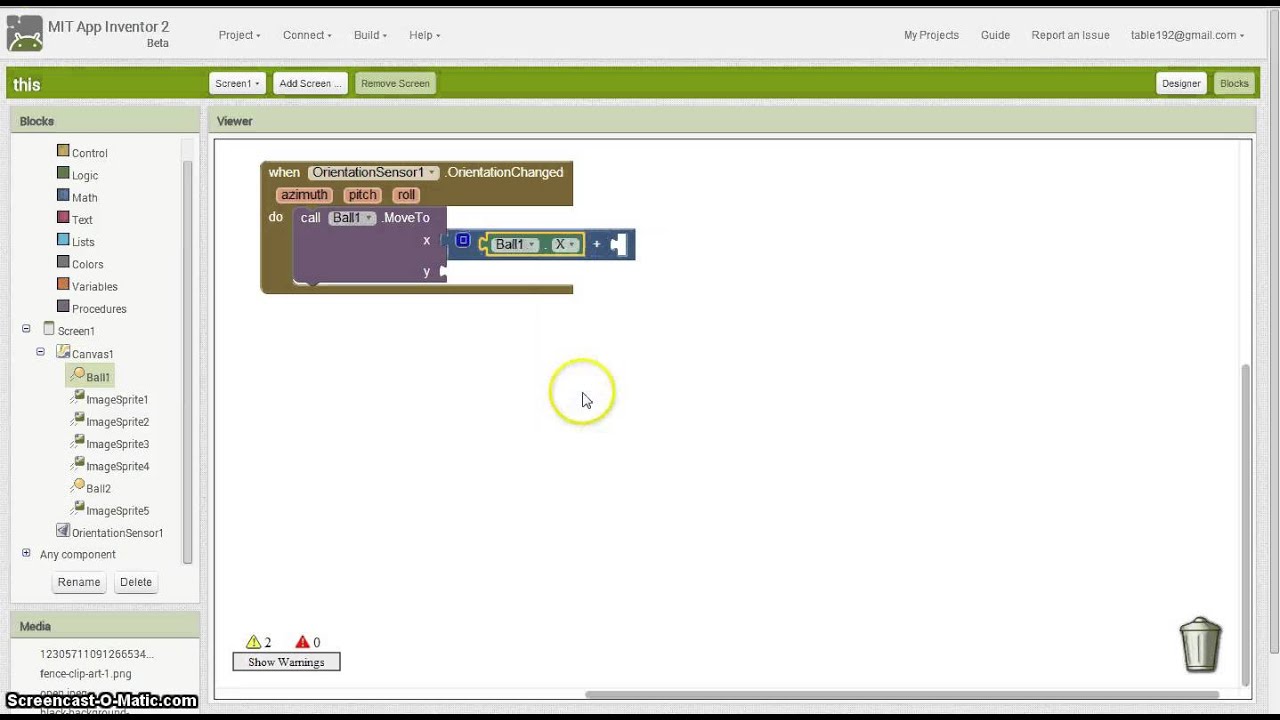Open the Ball1 dropdown in getter block
The image size is (1280, 720).
(x=515, y=244)
